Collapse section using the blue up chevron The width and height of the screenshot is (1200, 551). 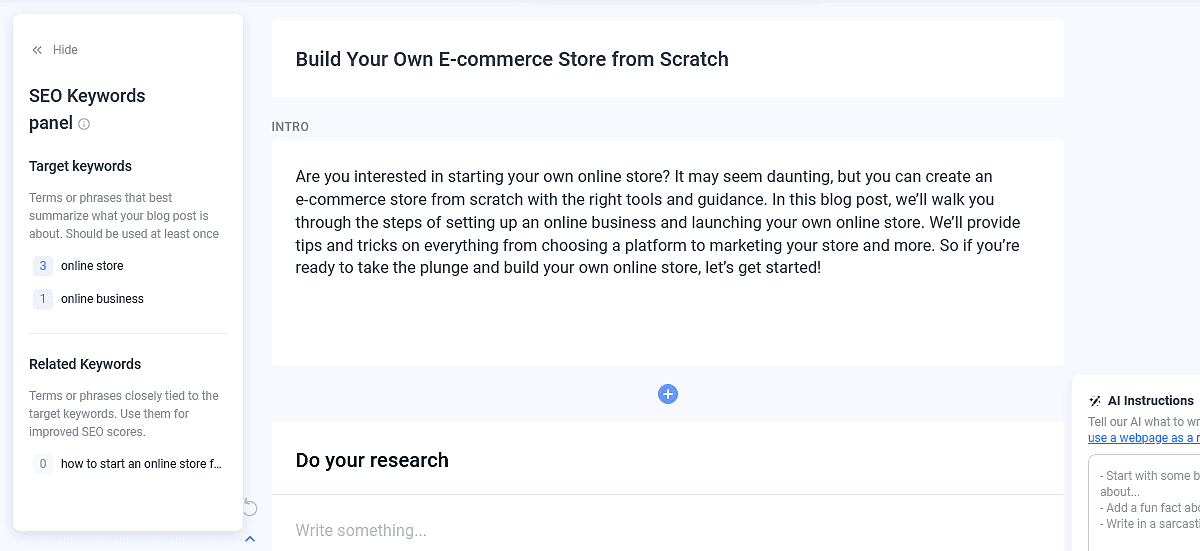(x=250, y=539)
